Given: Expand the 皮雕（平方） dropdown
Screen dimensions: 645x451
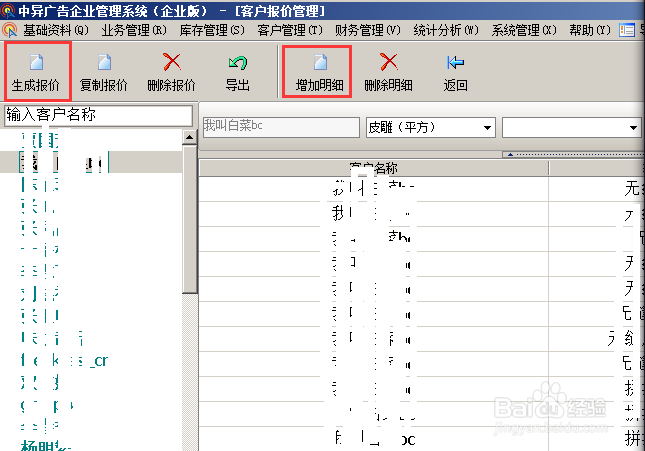Looking at the screenshot, I should [x=487, y=128].
